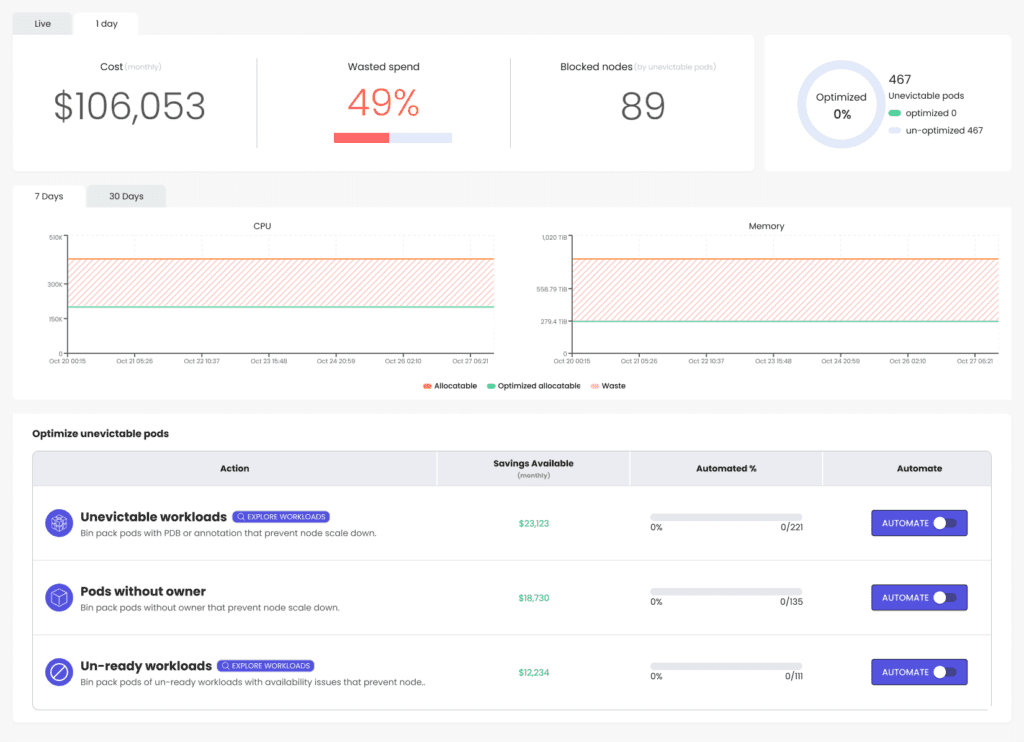Click the un-optimized legend dot

(895, 131)
